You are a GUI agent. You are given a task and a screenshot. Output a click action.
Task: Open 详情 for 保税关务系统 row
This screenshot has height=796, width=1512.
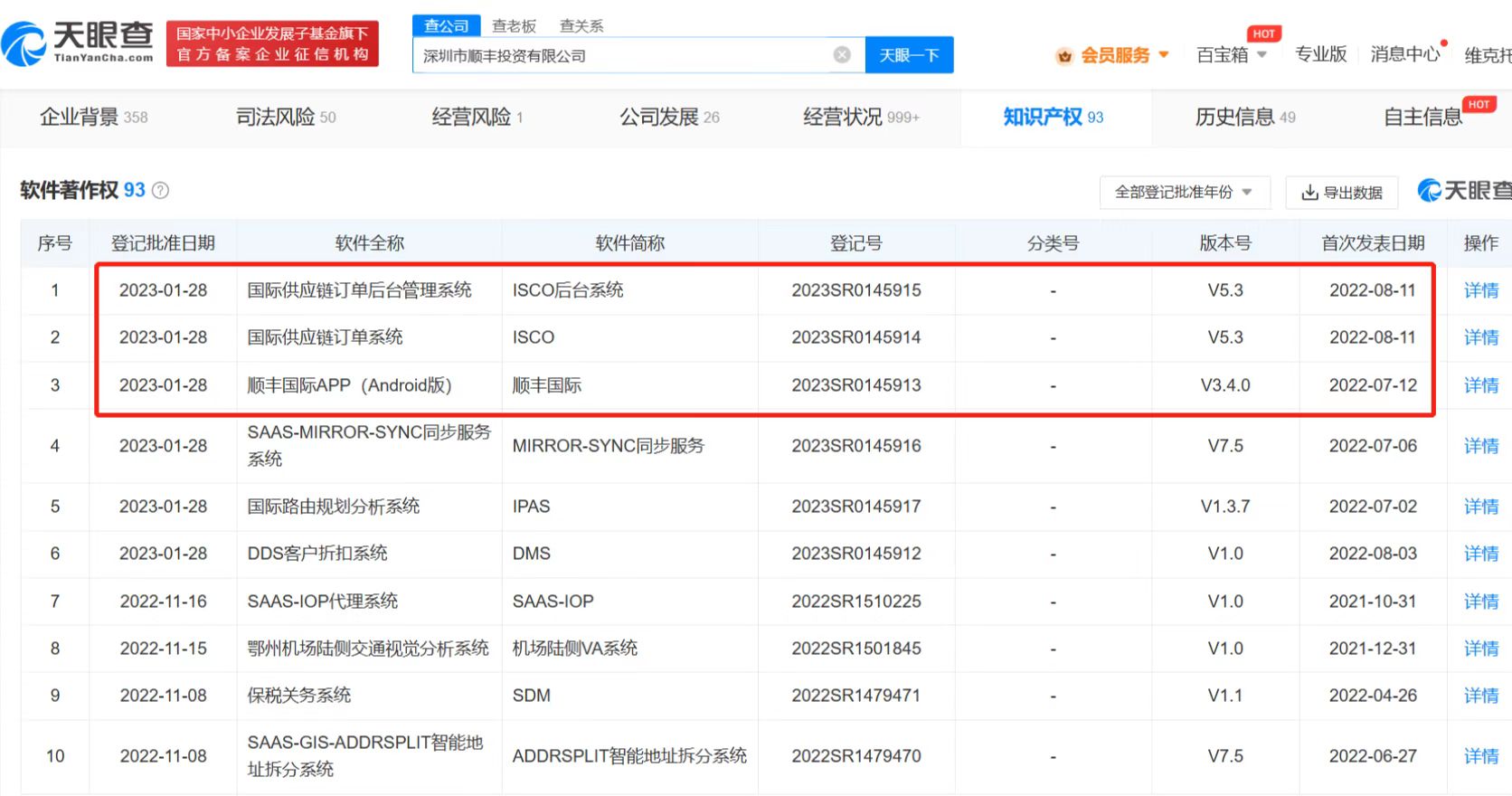click(x=1480, y=696)
